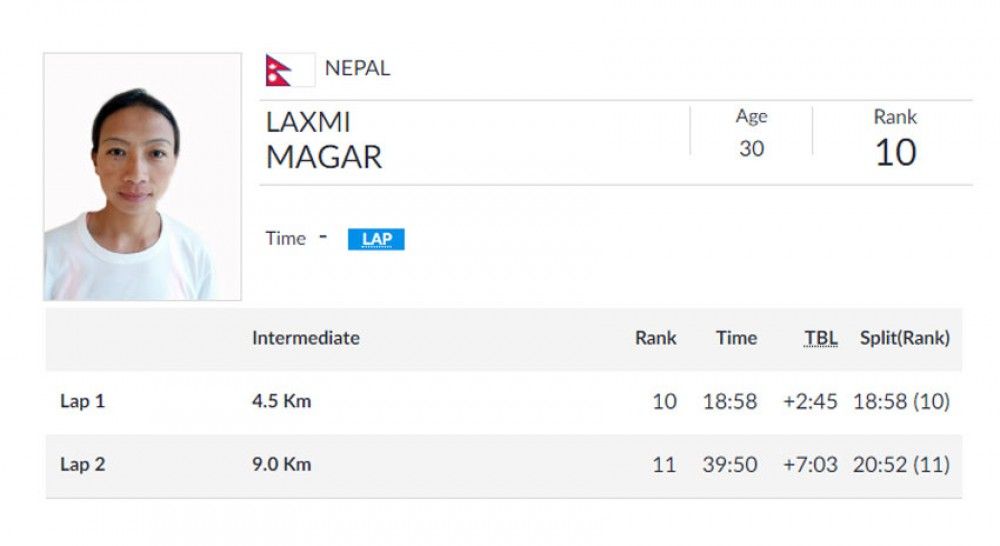Click the Nepal flag icon

[279, 70]
